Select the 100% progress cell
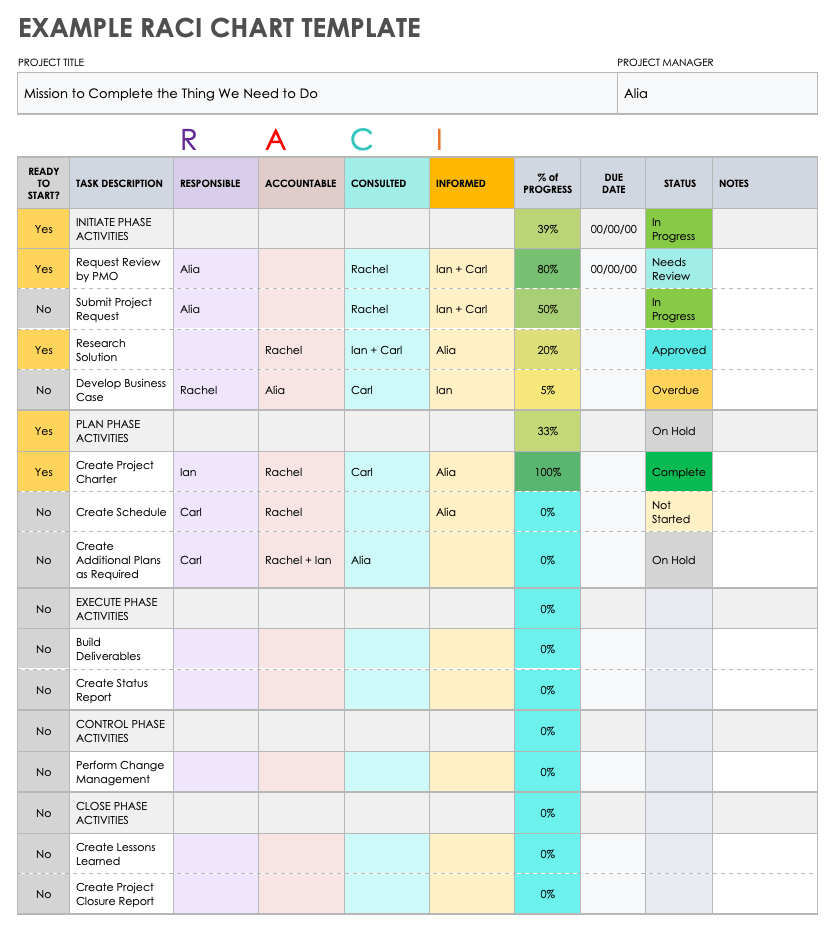 [547, 472]
